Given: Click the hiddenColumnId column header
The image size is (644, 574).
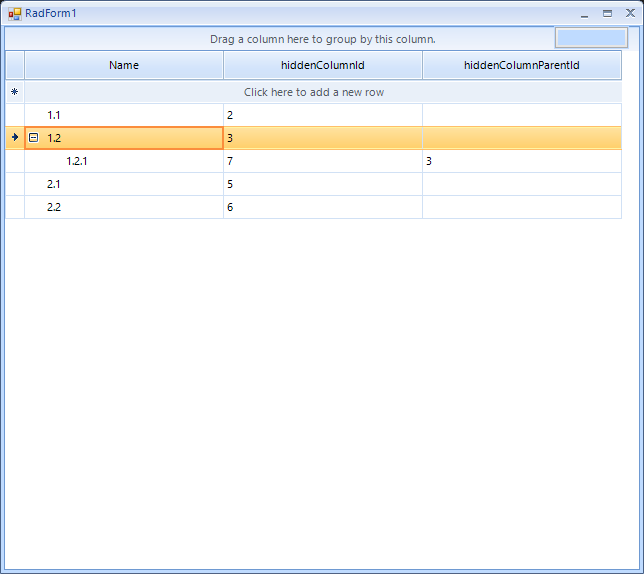Looking at the screenshot, I should pos(322,65).
